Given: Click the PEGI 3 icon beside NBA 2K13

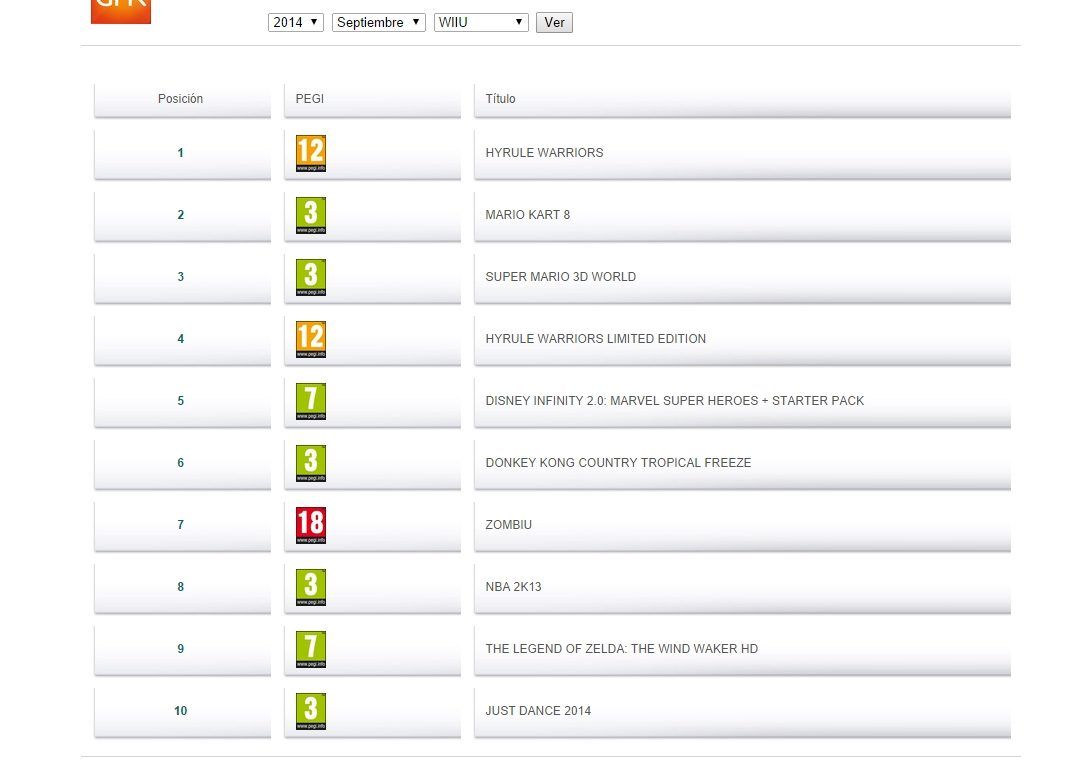Looking at the screenshot, I should (x=310, y=587).
